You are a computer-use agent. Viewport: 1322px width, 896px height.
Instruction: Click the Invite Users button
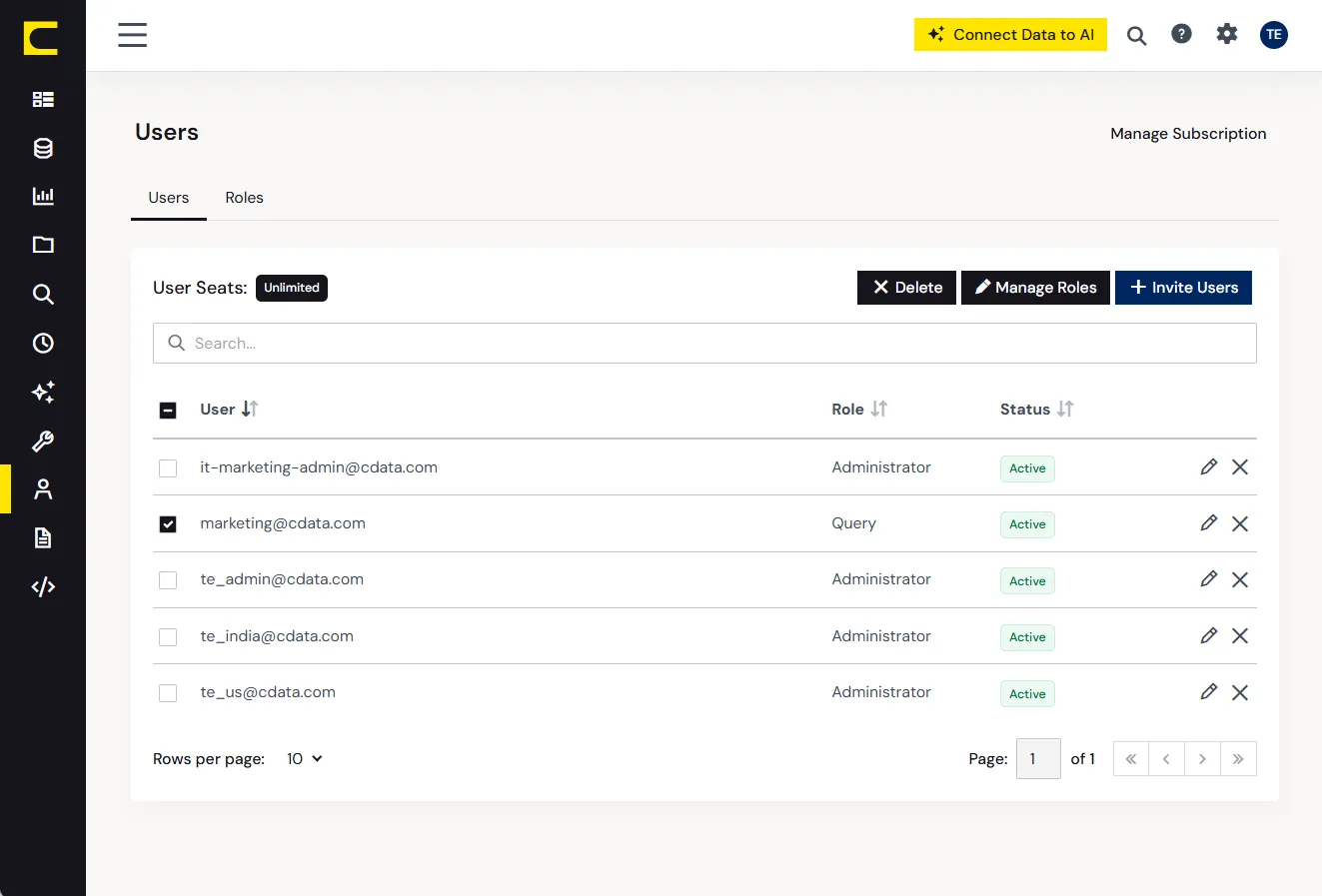click(x=1183, y=288)
